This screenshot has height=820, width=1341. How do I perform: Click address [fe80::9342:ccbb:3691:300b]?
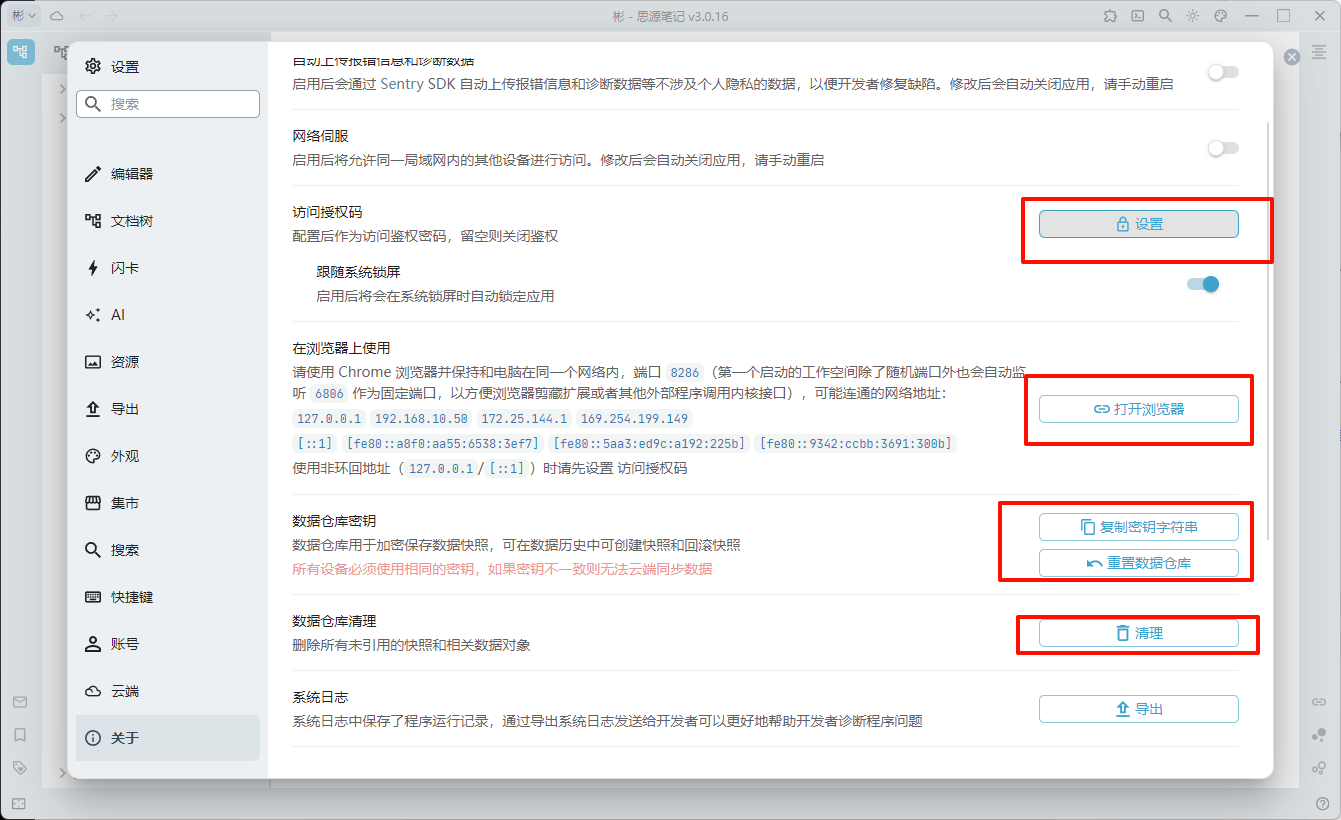tap(856, 443)
